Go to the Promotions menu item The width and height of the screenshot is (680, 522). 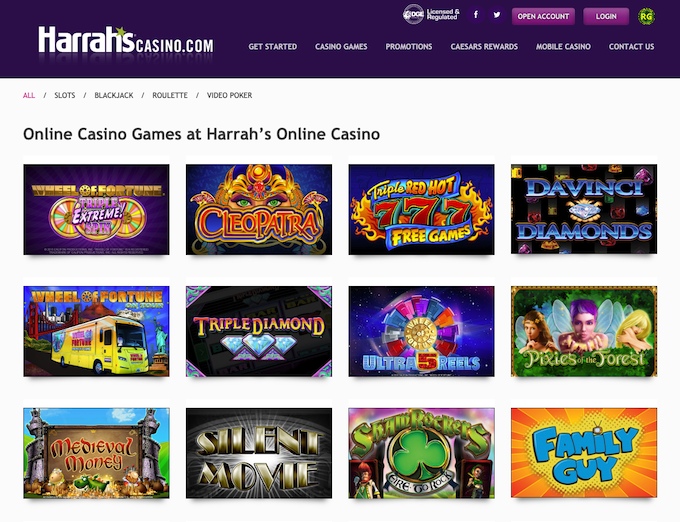[x=409, y=46]
